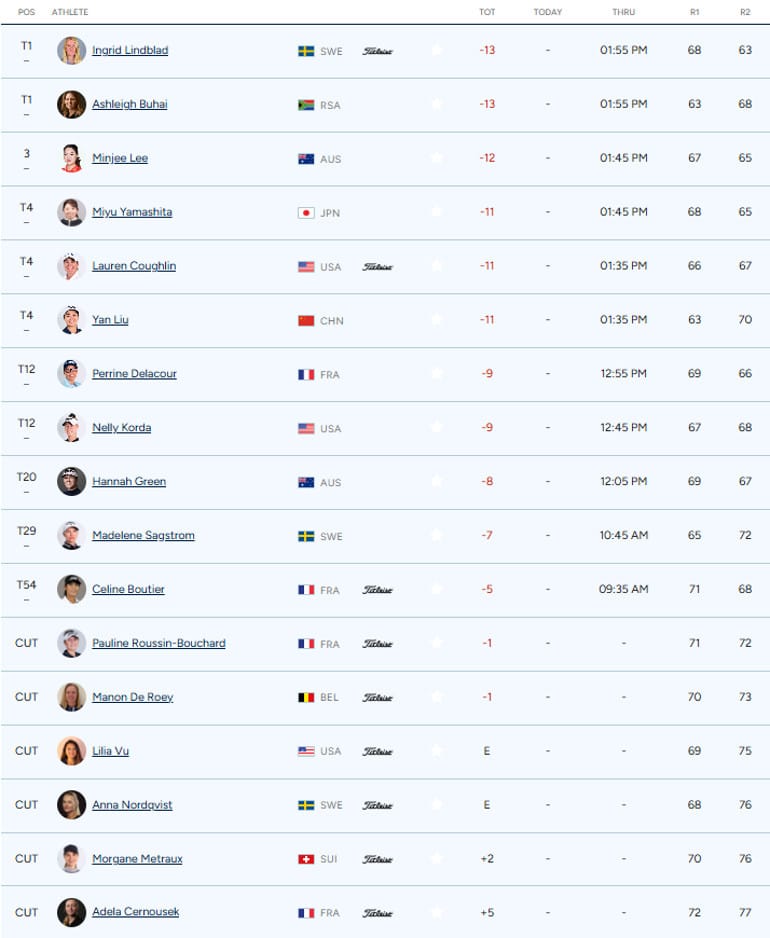This screenshot has width=770, height=938.
Task: Click the Belgian flag for Manon De Roey
Action: 306,698
